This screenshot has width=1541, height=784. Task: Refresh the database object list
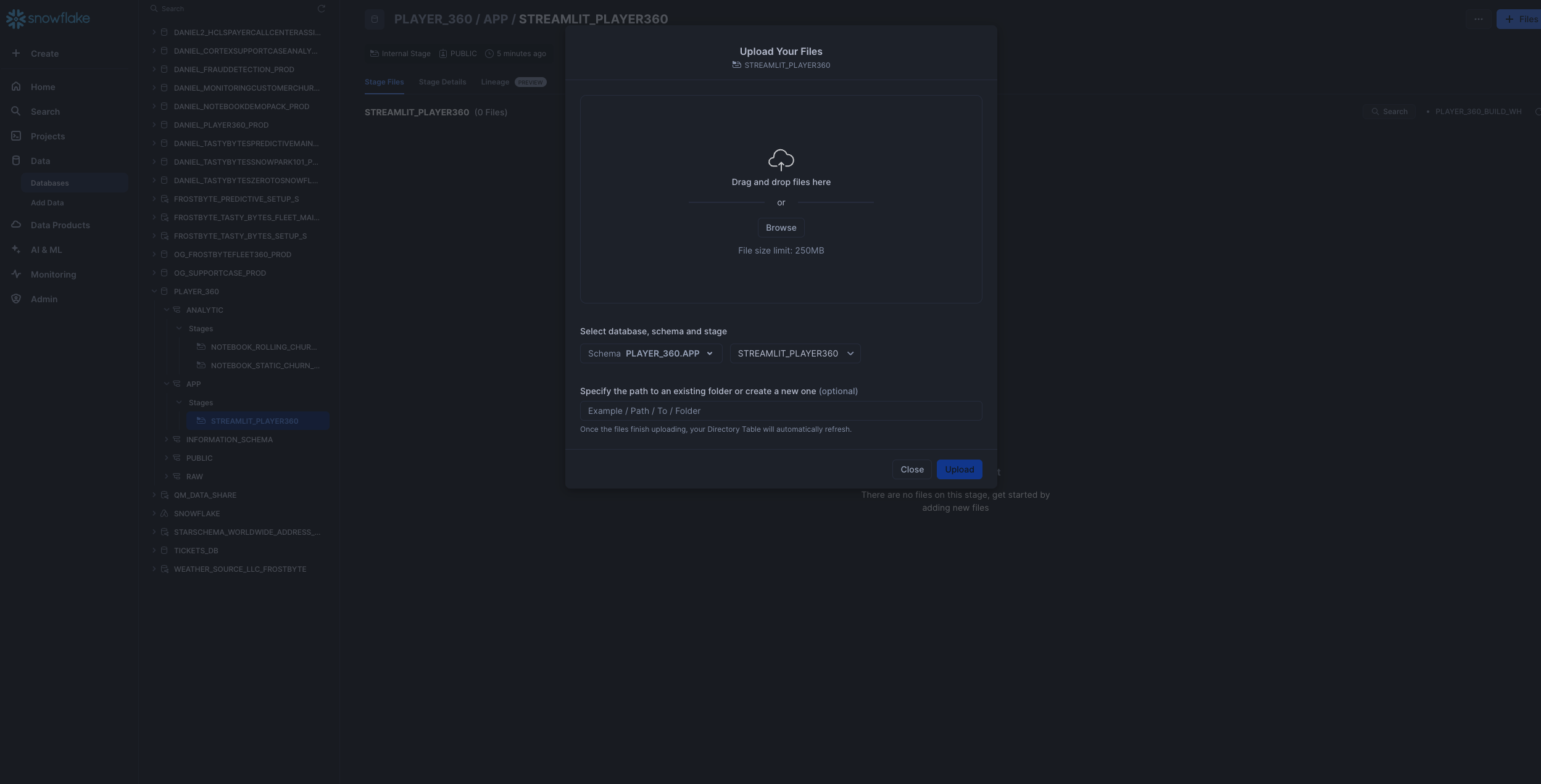pyautogui.click(x=321, y=9)
